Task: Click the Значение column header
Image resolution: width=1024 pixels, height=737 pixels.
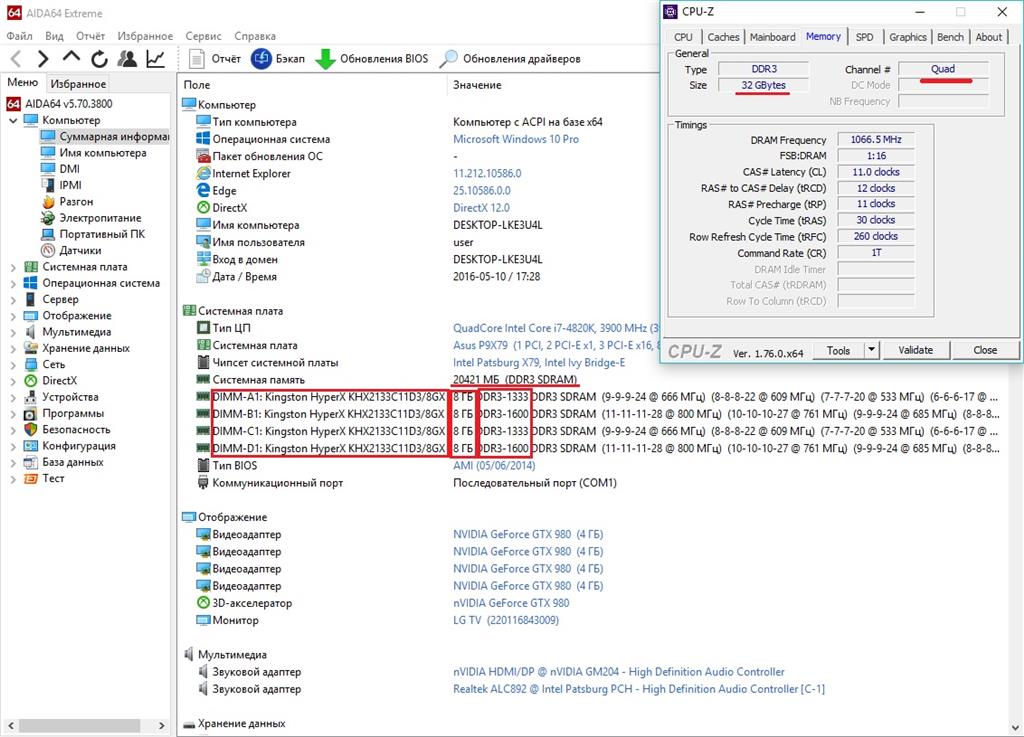Action: (477, 85)
